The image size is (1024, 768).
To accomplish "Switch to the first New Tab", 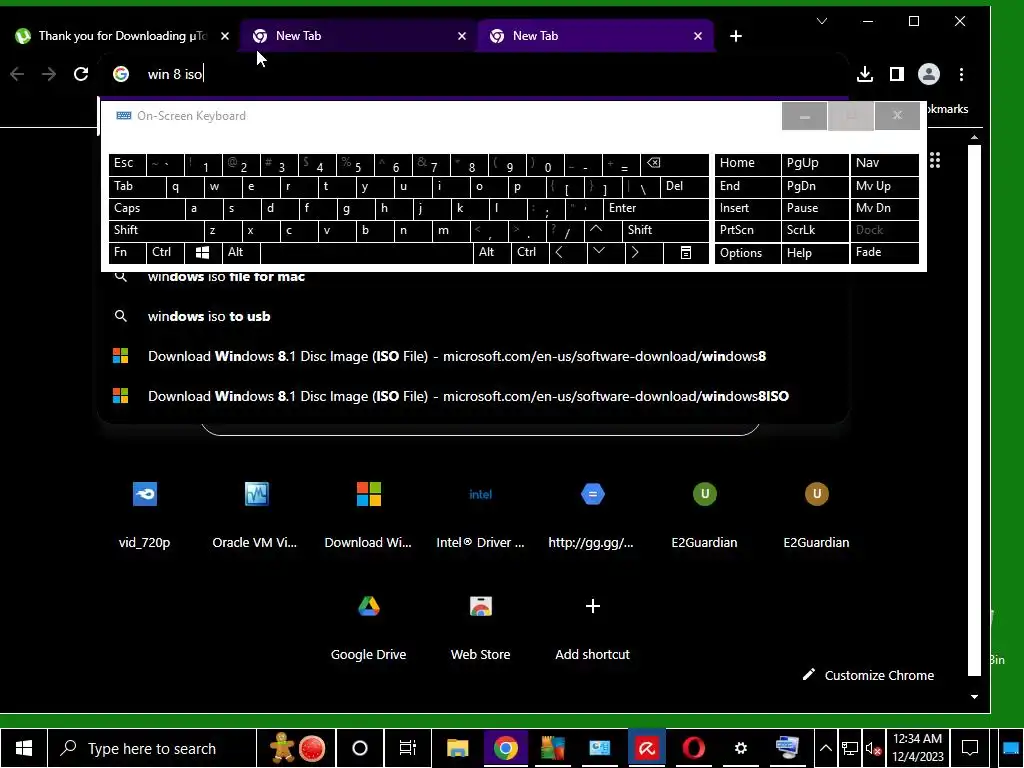I will click(357, 36).
